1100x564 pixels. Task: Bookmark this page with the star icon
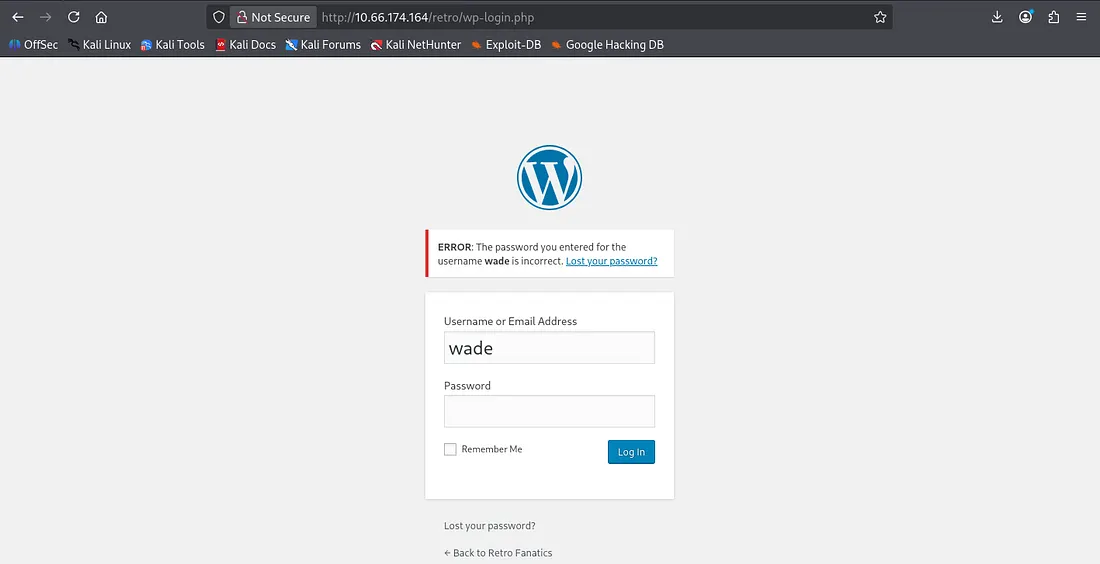[880, 17]
